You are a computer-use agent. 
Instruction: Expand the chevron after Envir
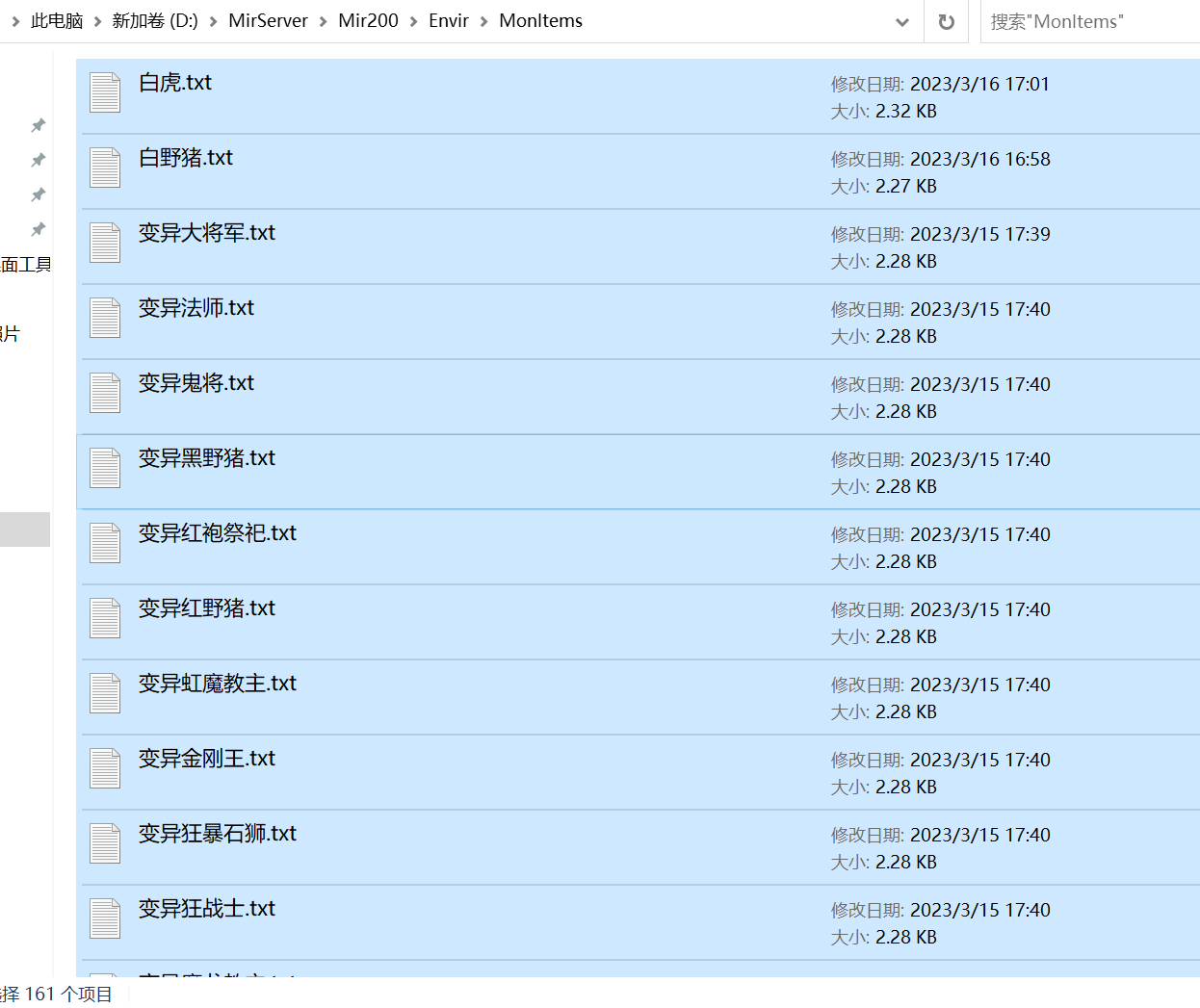point(484,21)
